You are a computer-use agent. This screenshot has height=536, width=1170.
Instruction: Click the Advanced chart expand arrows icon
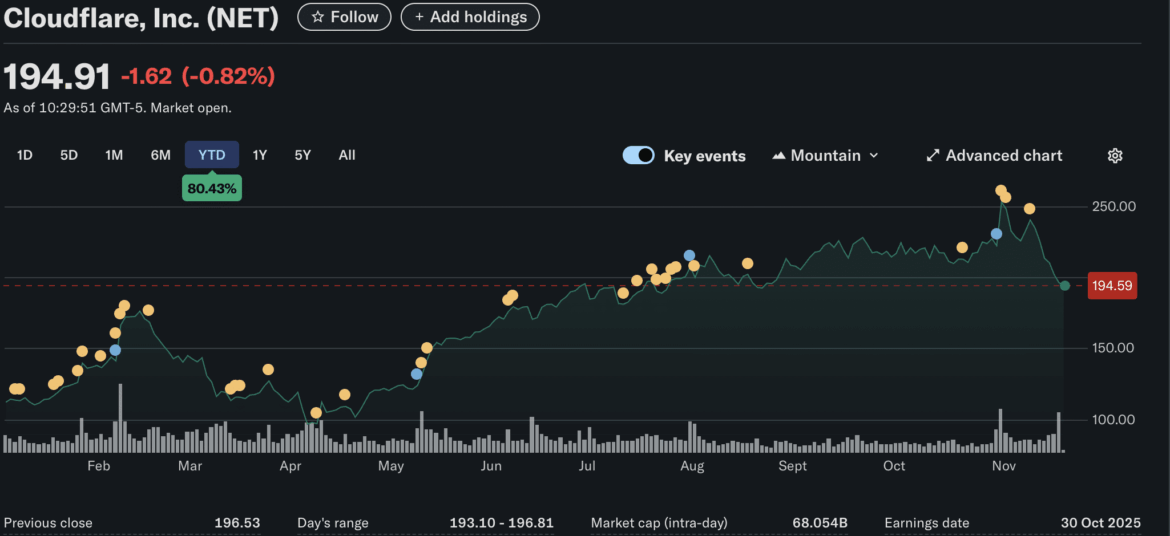932,156
